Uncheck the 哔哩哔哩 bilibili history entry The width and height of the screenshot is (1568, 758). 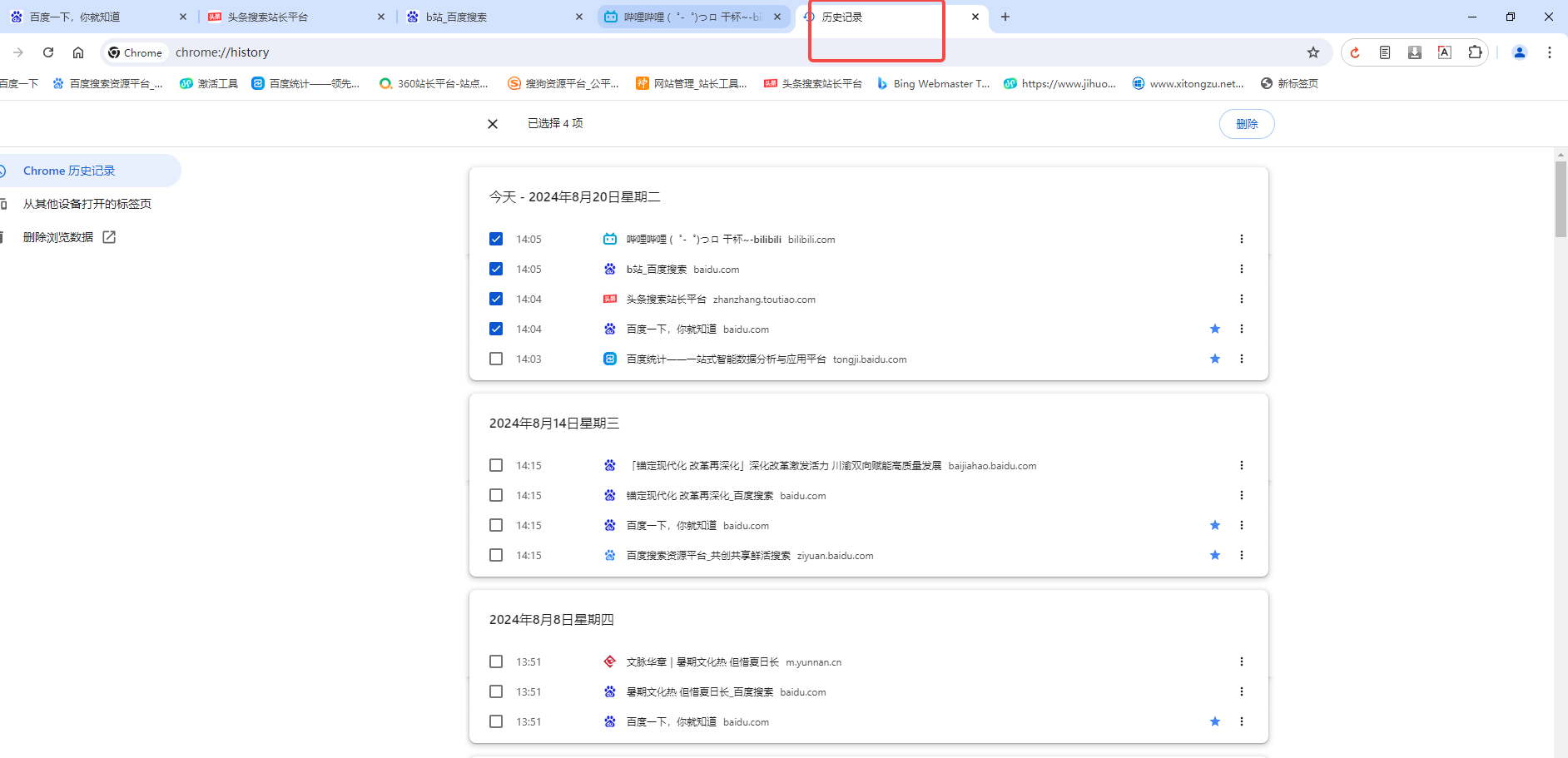tap(496, 239)
